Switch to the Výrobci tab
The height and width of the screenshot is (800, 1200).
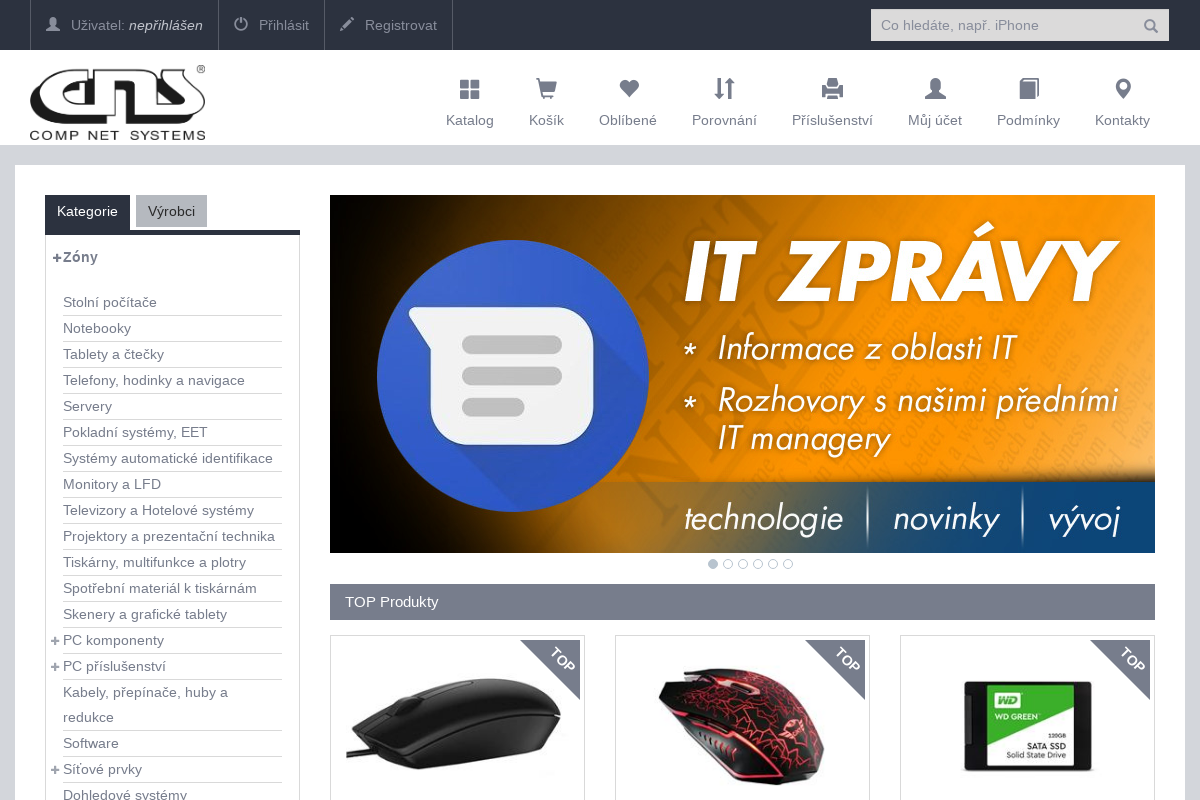(x=171, y=212)
